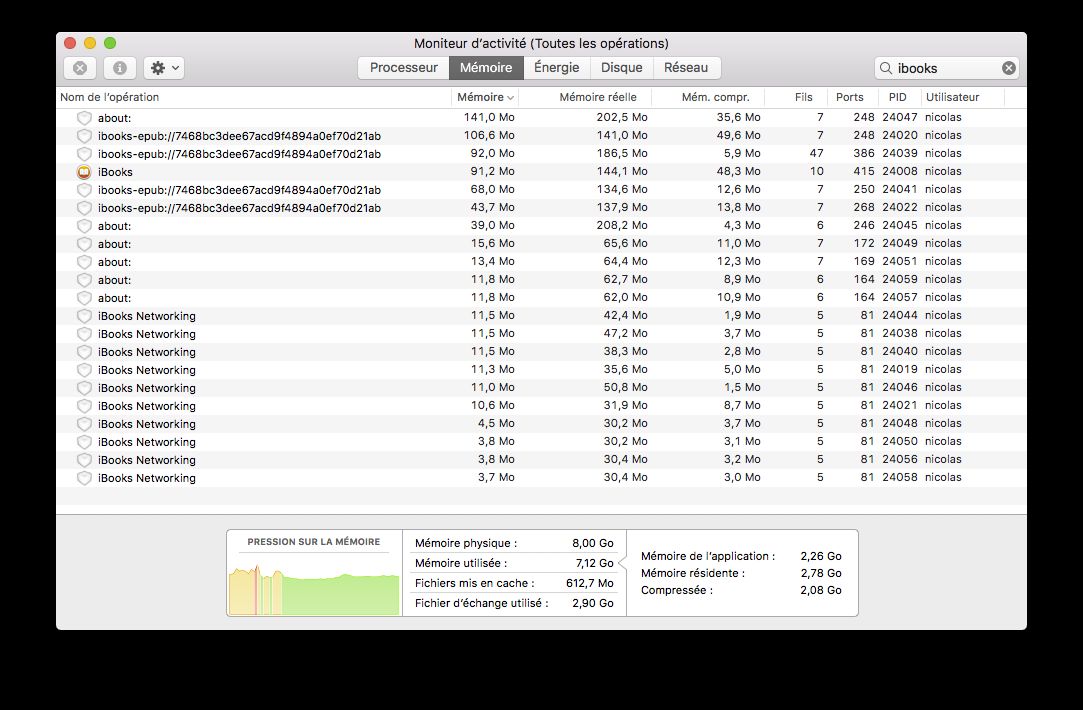Click the shield icon of process 24049
Image resolution: width=1083 pixels, height=710 pixels.
tap(84, 243)
